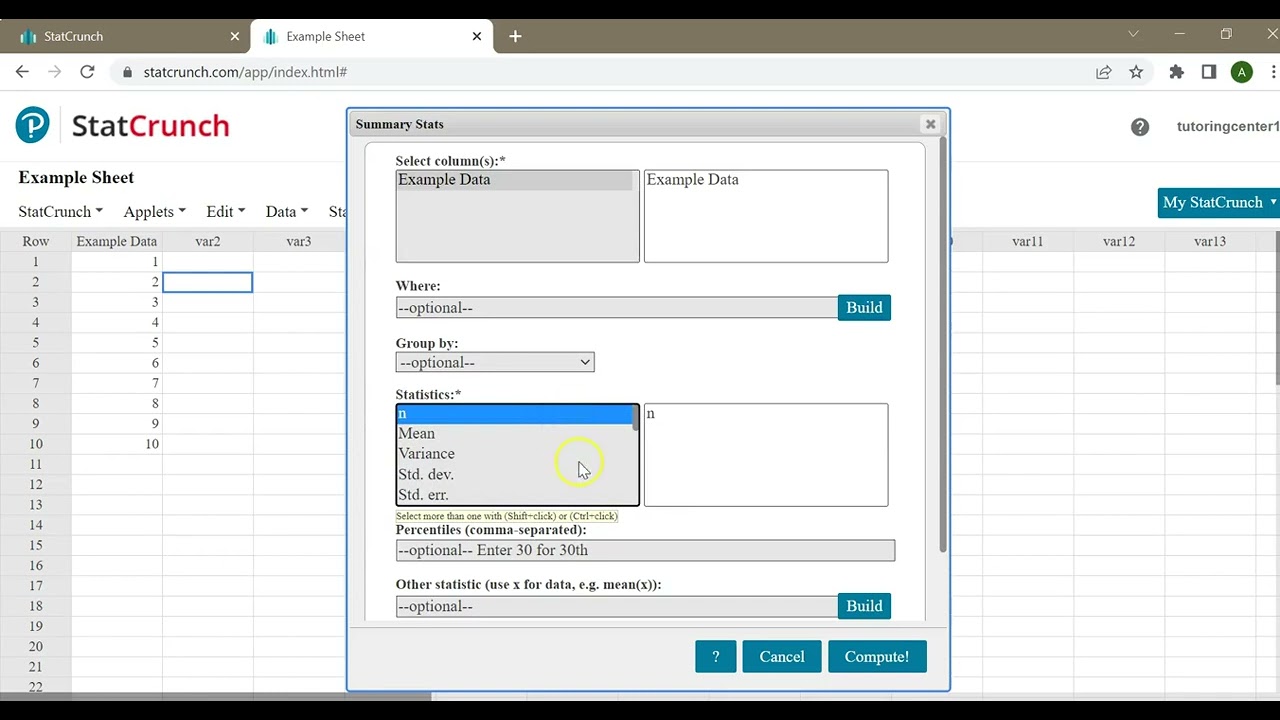
Task: Select Example Data in column list
Action: pyautogui.click(x=515, y=180)
